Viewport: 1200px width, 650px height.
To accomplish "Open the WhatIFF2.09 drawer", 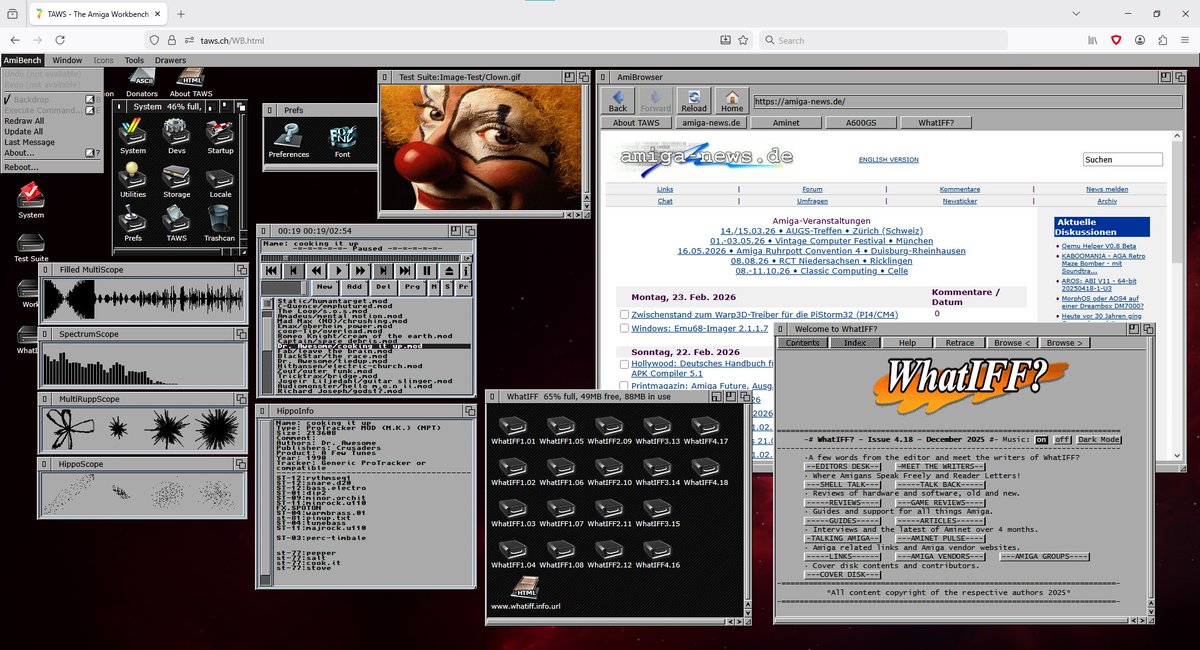I will click(609, 429).
